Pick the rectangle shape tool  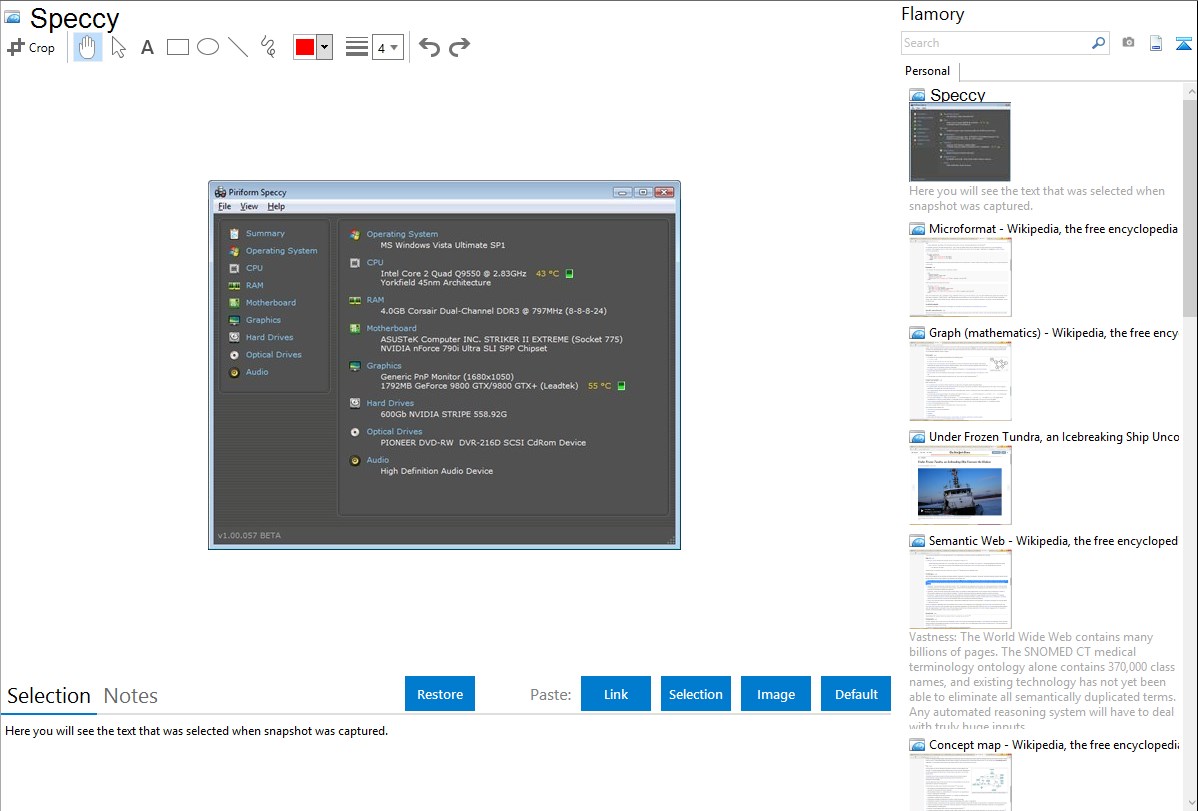pos(178,47)
